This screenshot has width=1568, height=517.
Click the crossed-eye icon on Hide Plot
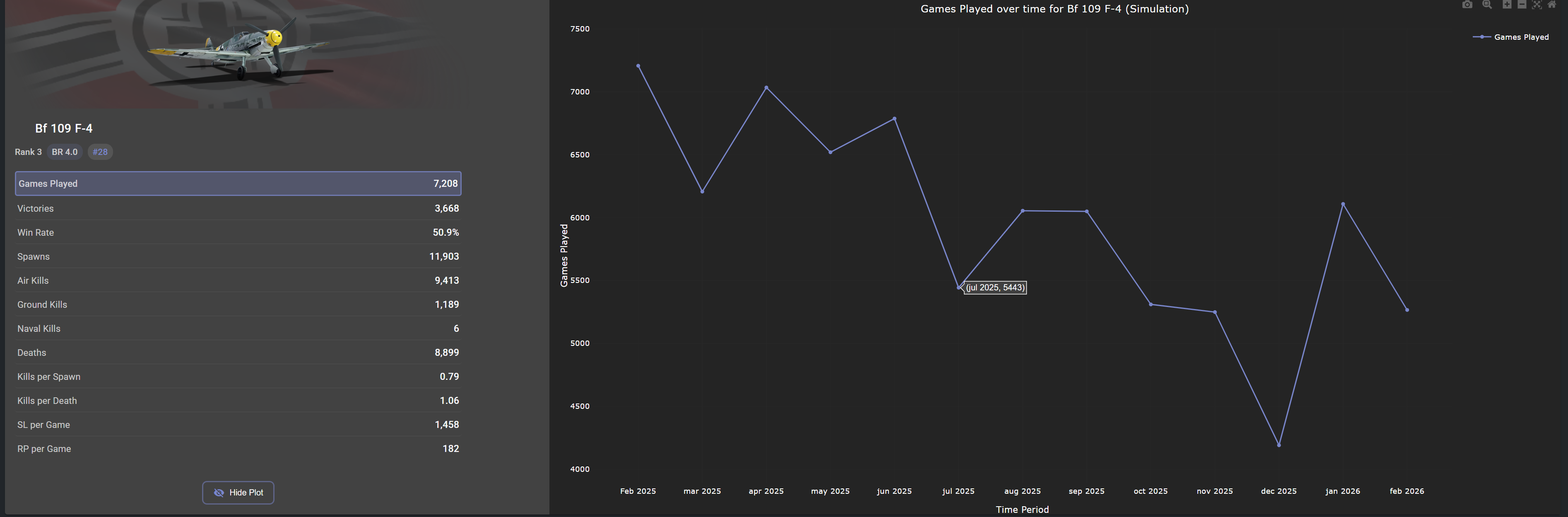[219, 493]
